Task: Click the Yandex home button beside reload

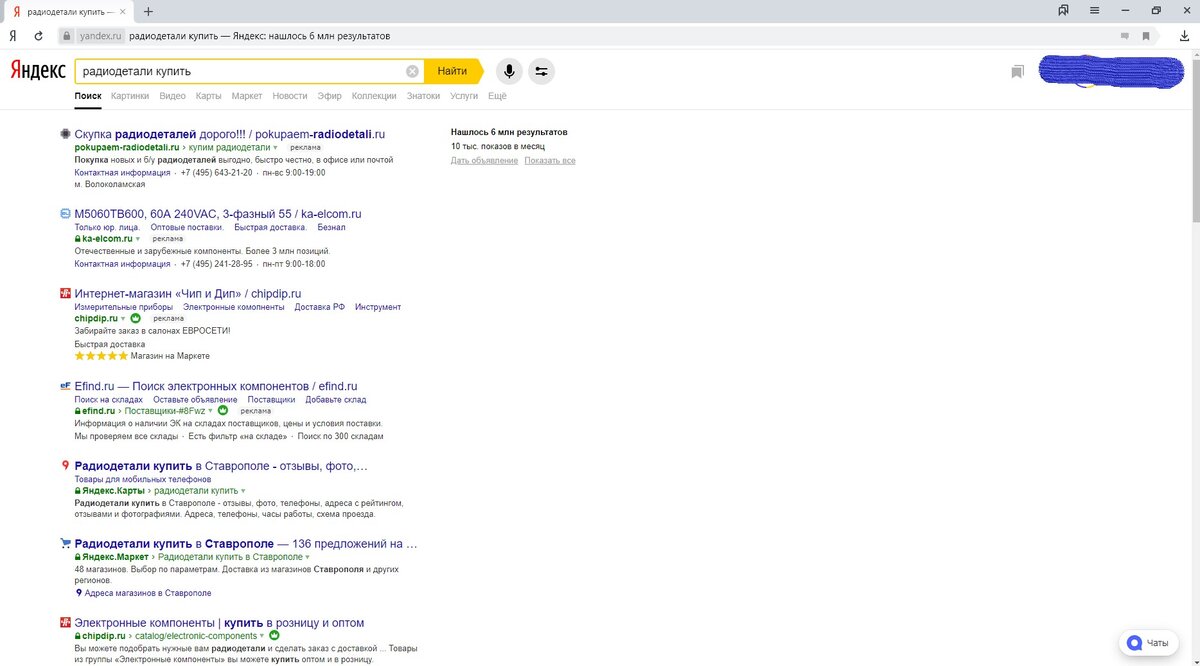Action: tap(12, 35)
